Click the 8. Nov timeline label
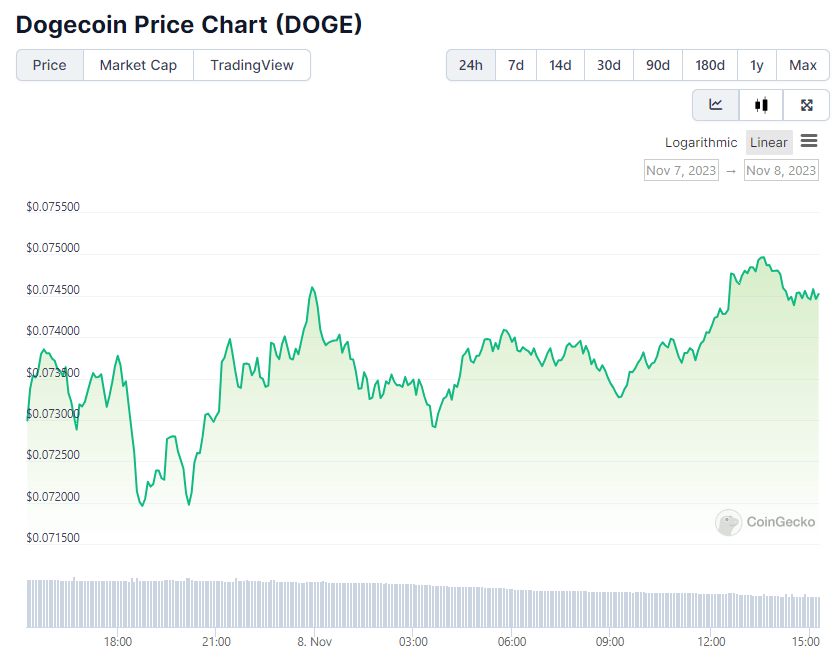The width and height of the screenshot is (836, 659). (x=315, y=641)
